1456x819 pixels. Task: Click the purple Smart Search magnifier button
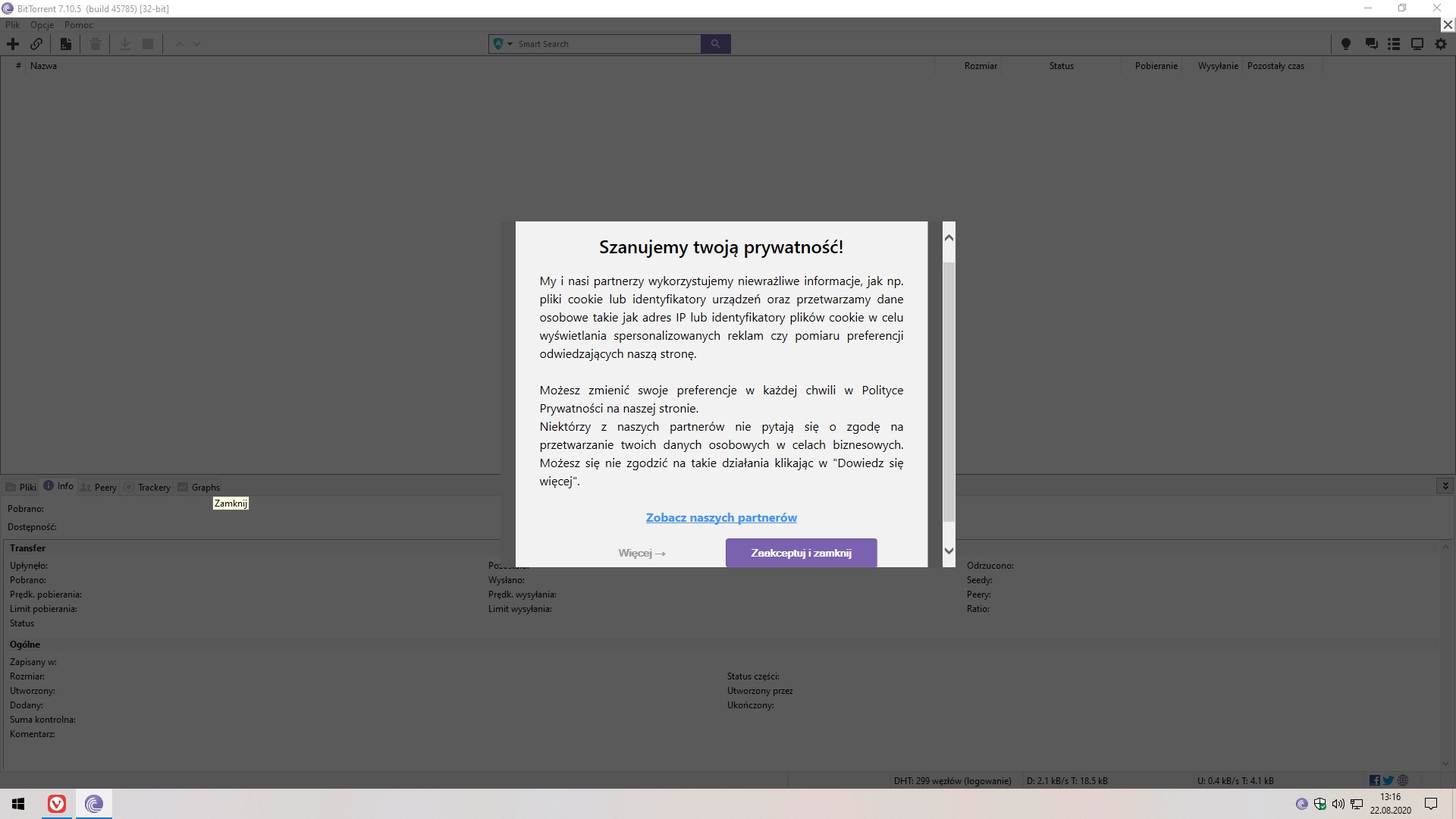click(715, 44)
